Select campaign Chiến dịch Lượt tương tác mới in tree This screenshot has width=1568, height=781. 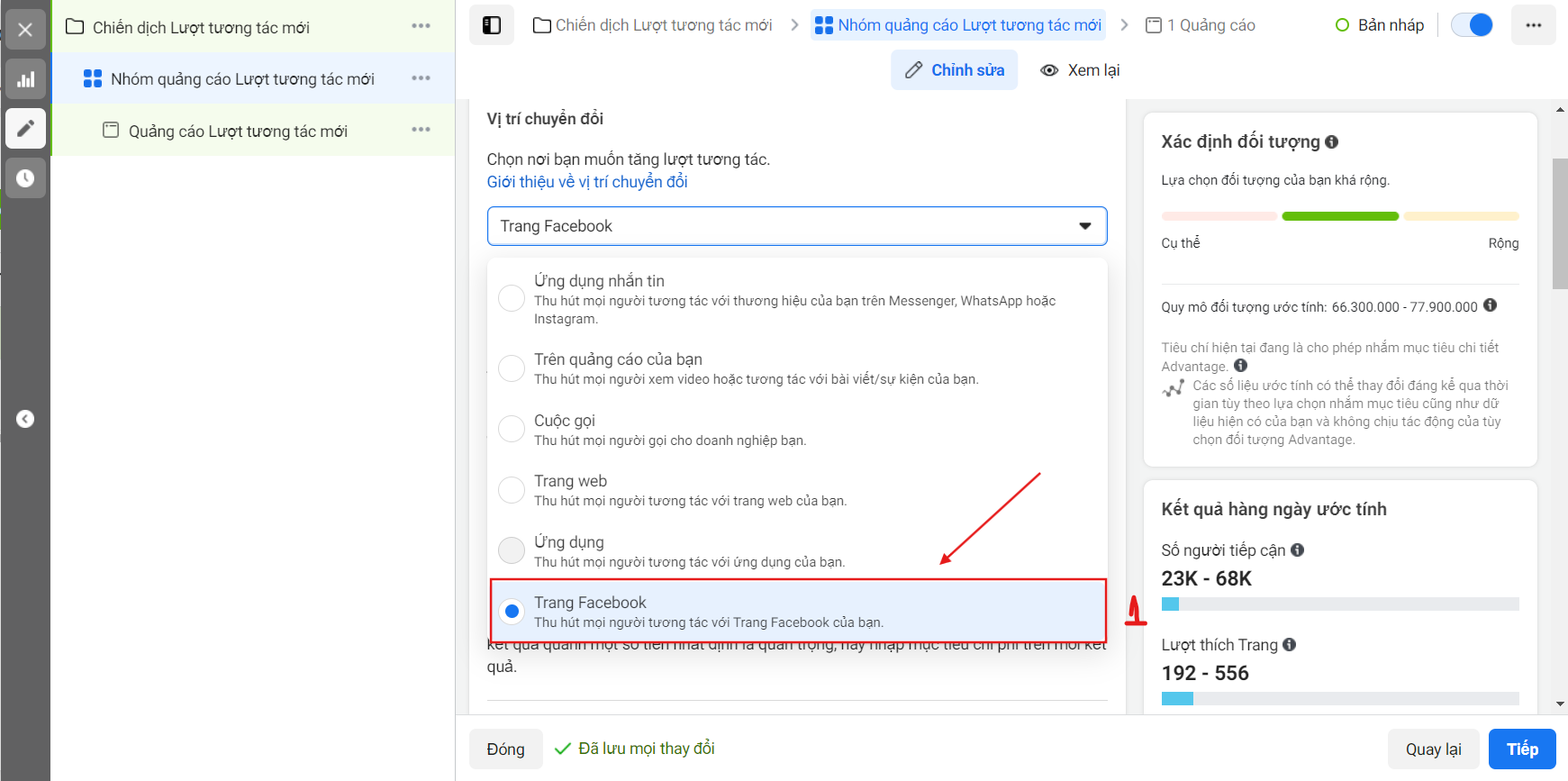201,27
